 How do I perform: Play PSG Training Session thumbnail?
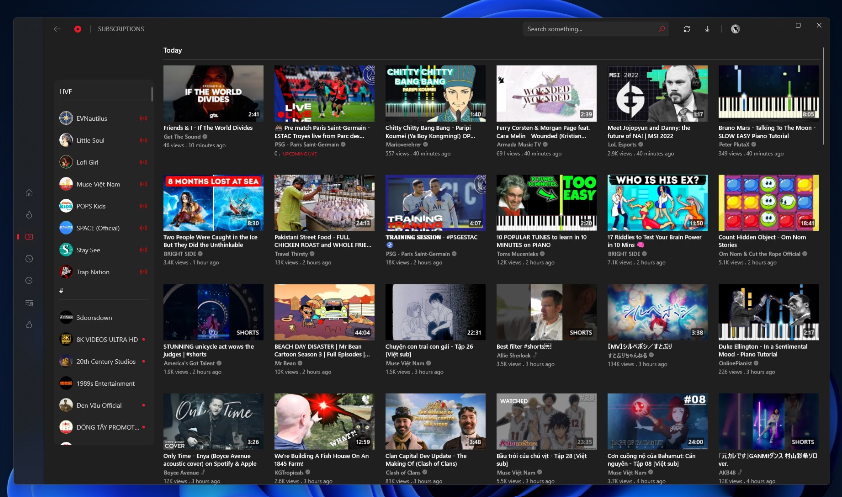pyautogui.click(x=435, y=203)
